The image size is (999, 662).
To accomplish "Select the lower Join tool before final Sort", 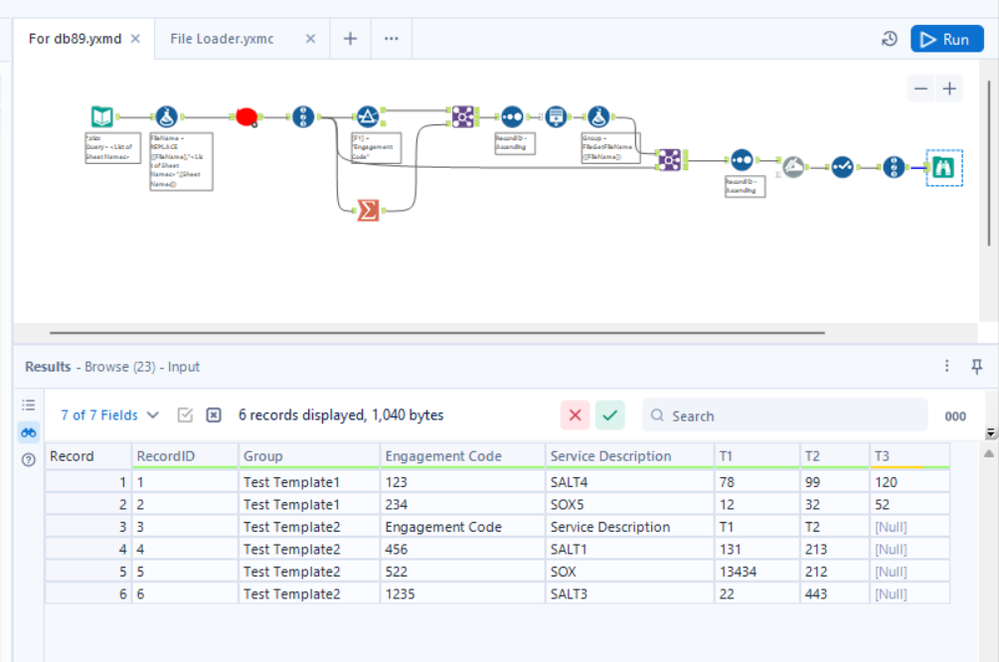I will pyautogui.click(x=670, y=159).
